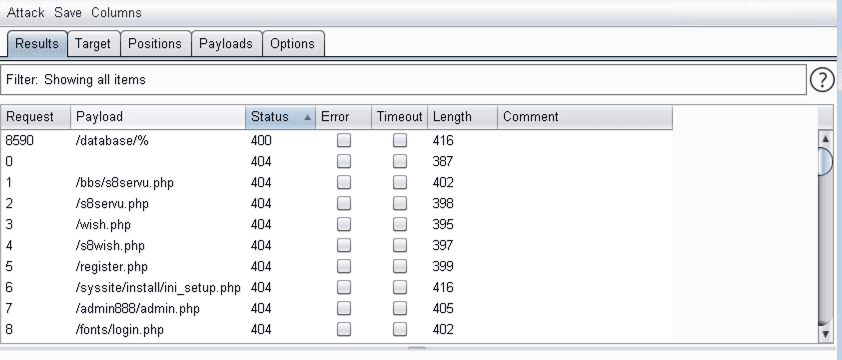Click the scrollbar down arrow
This screenshot has width=842, height=360.
(x=825, y=334)
